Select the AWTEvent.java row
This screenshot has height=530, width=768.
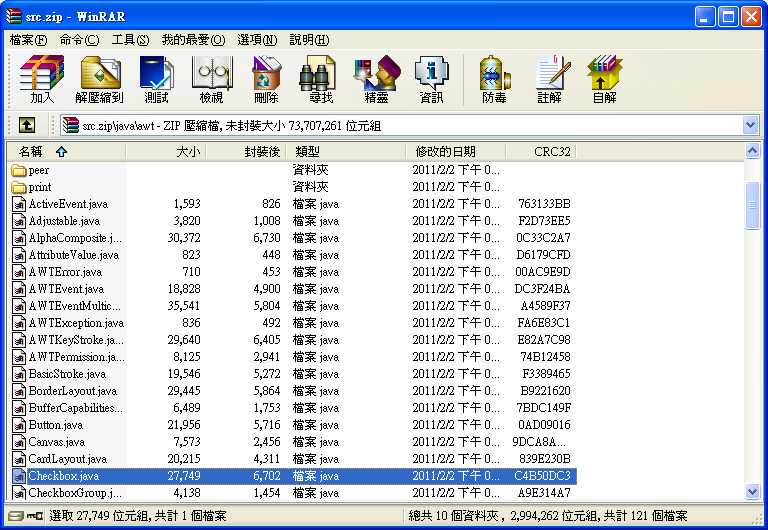tap(292, 289)
